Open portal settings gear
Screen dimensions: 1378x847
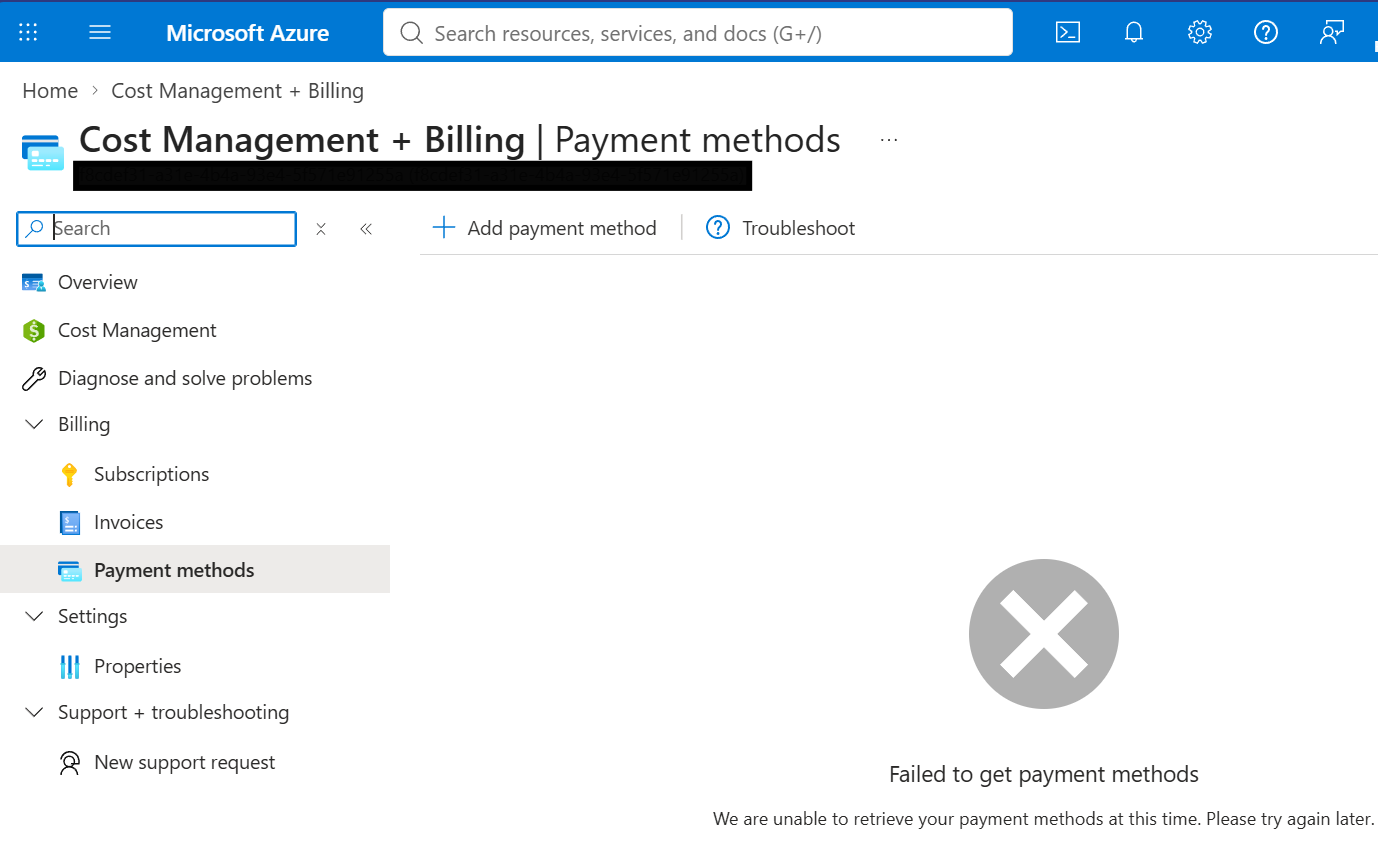(1200, 32)
